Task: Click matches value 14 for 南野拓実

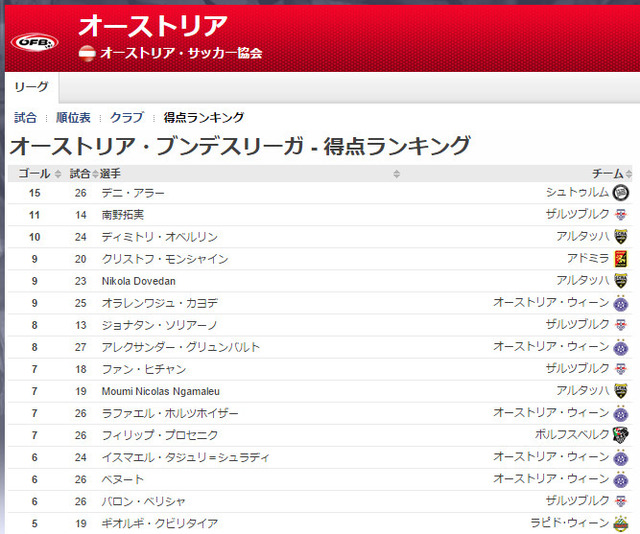Action: [x=81, y=215]
